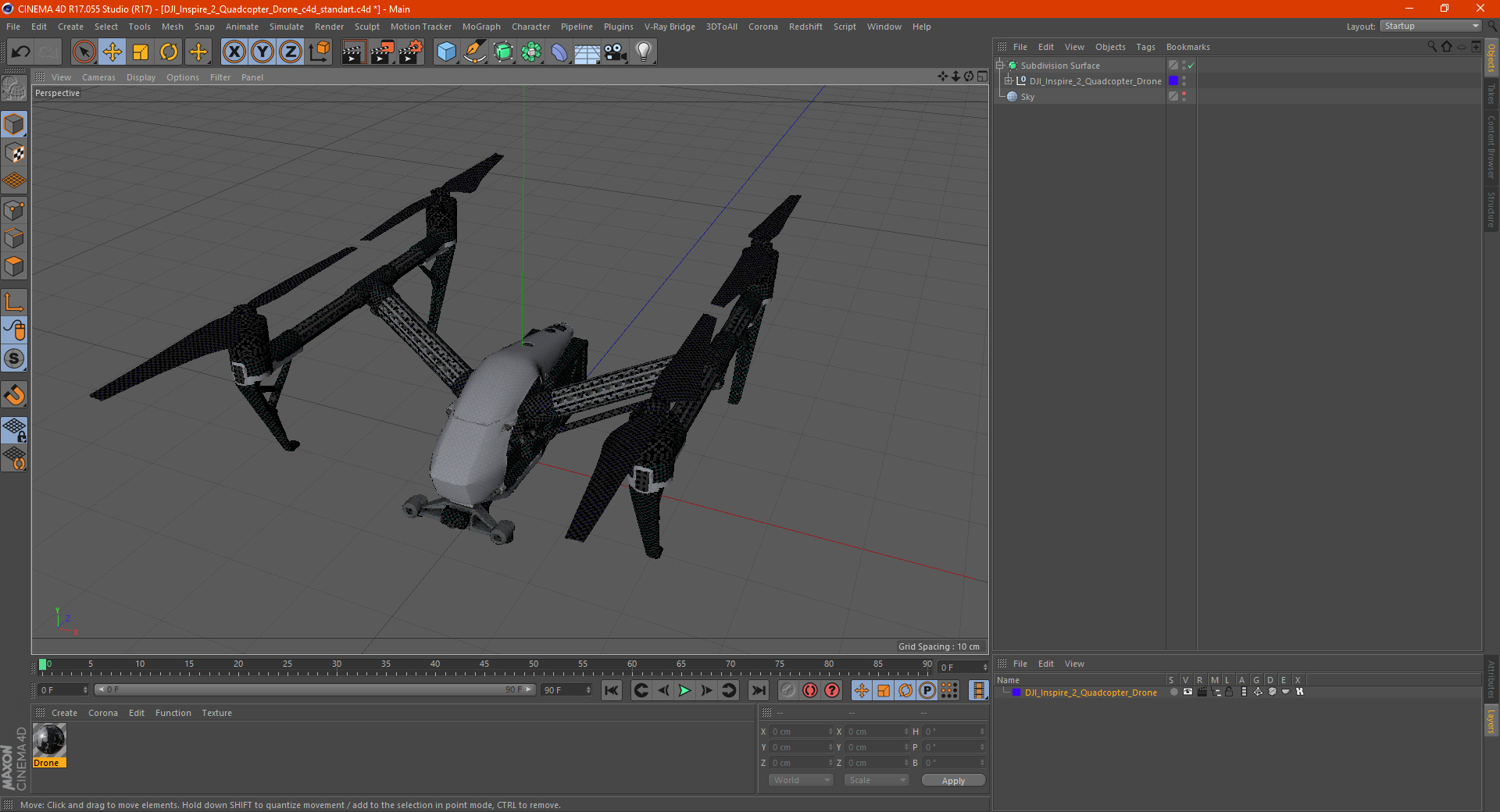Select the Drone material thumbnail

49,740
